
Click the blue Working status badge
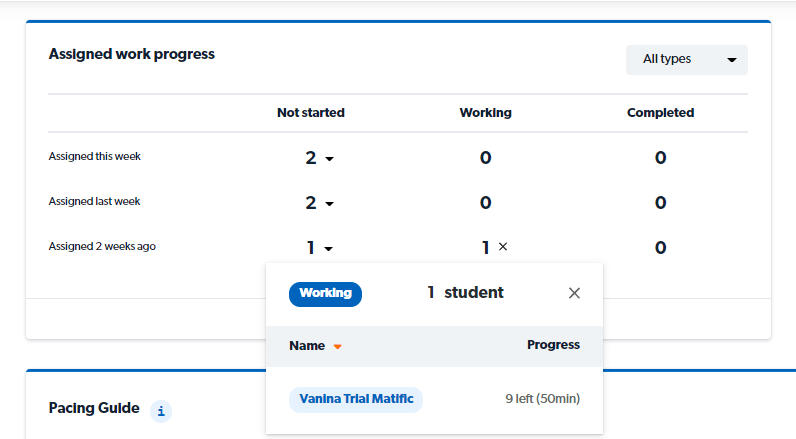(325, 294)
